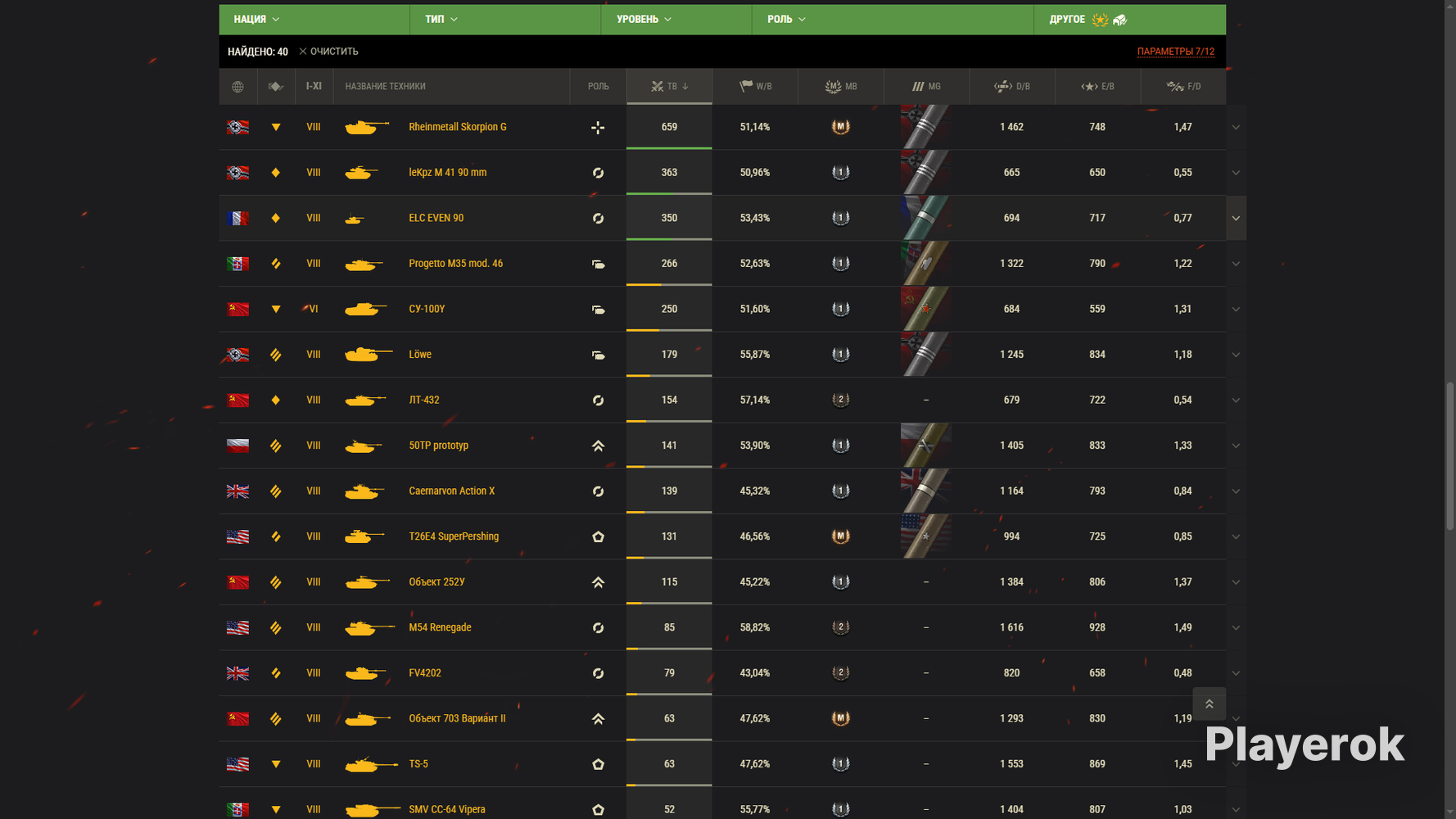The width and height of the screenshot is (1456, 819).
Task: Open Progetto M35 mod. 46 link
Action: click(456, 264)
